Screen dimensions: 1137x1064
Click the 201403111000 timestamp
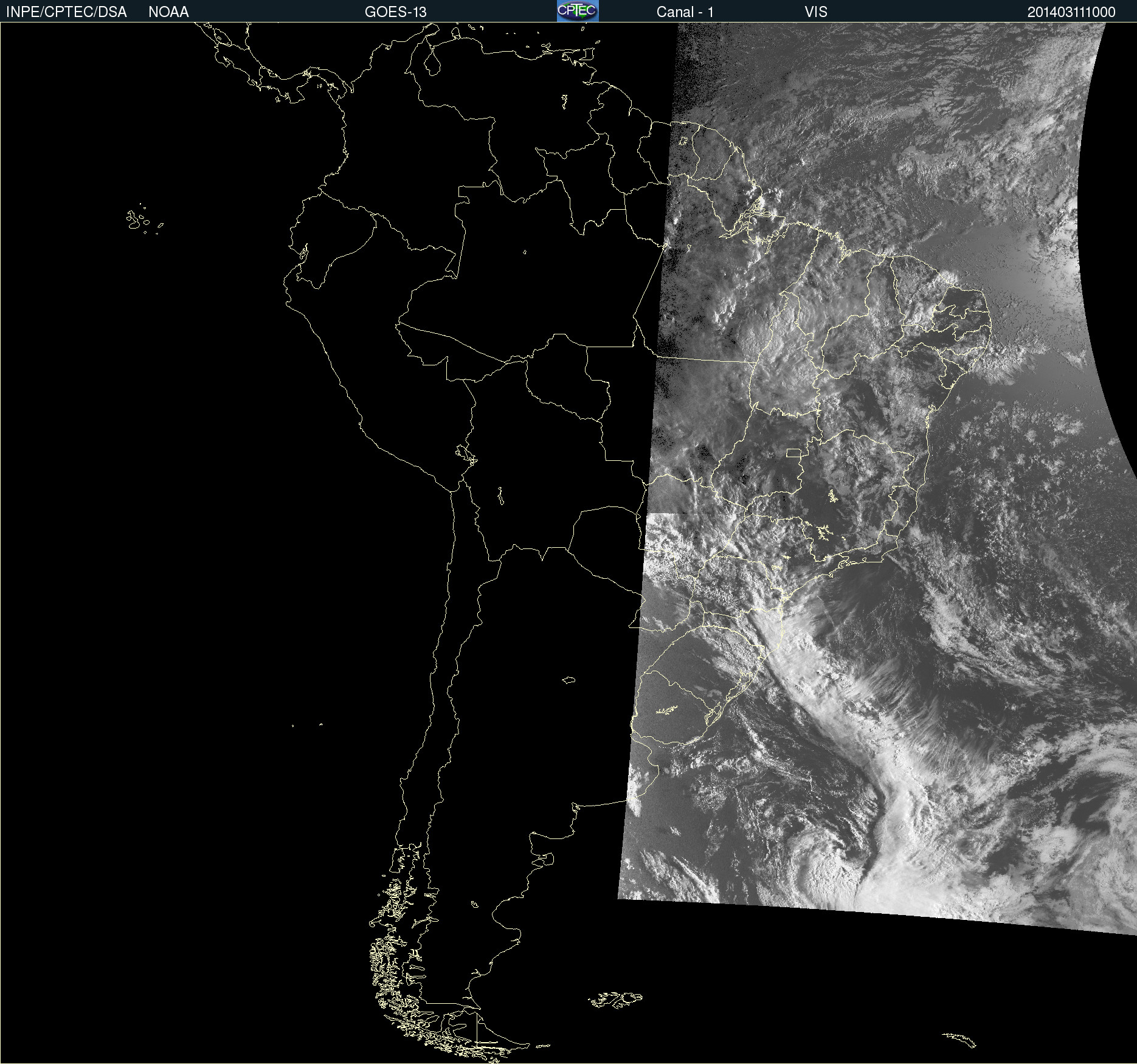pos(1071,12)
